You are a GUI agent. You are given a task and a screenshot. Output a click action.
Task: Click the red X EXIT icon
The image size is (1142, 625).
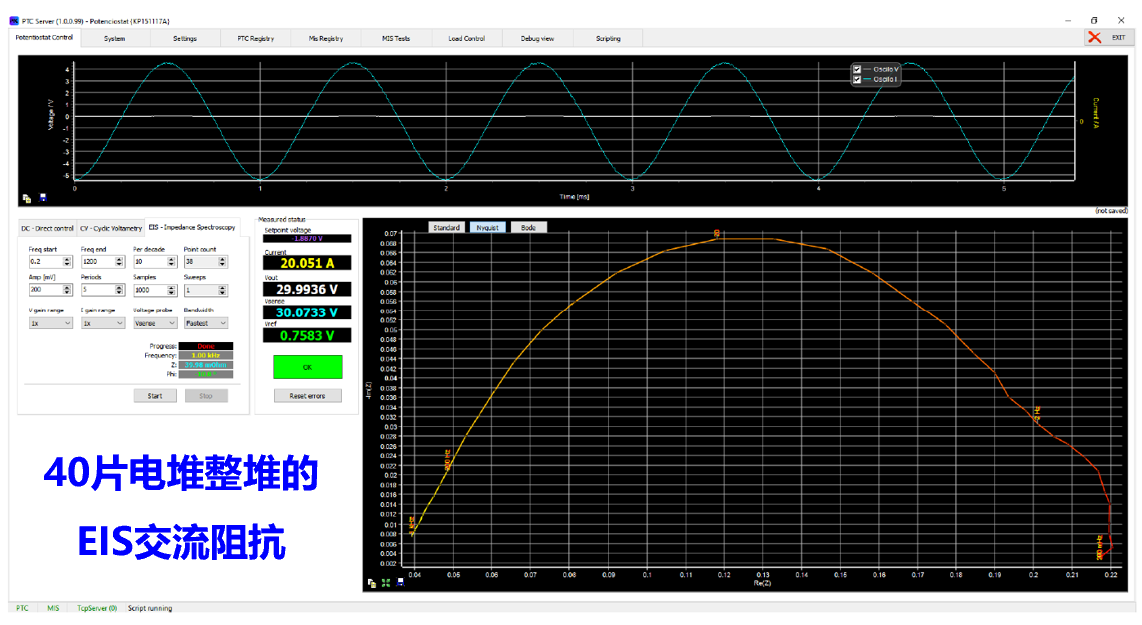[x=1095, y=37]
